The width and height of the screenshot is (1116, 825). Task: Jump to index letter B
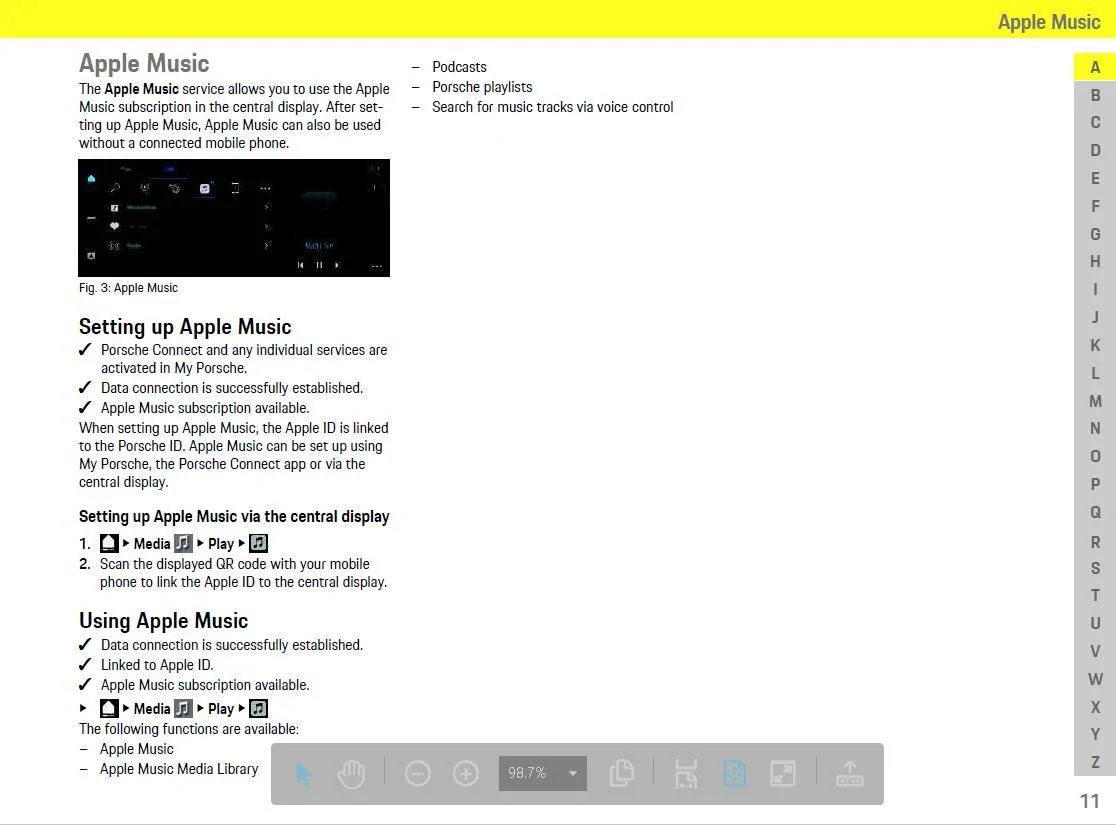[x=1095, y=95]
